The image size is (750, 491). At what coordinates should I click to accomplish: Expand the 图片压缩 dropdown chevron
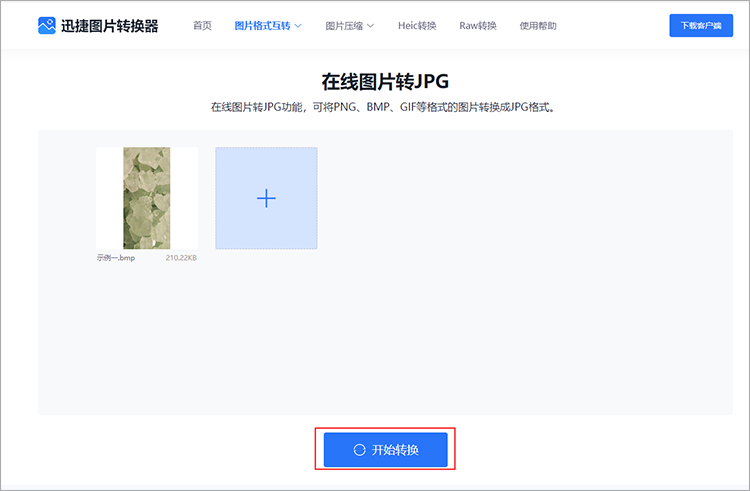(370, 26)
